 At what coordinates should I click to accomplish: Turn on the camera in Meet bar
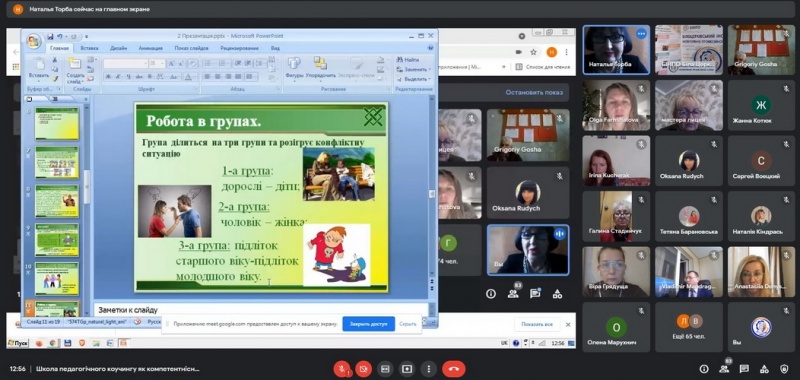(x=363, y=369)
